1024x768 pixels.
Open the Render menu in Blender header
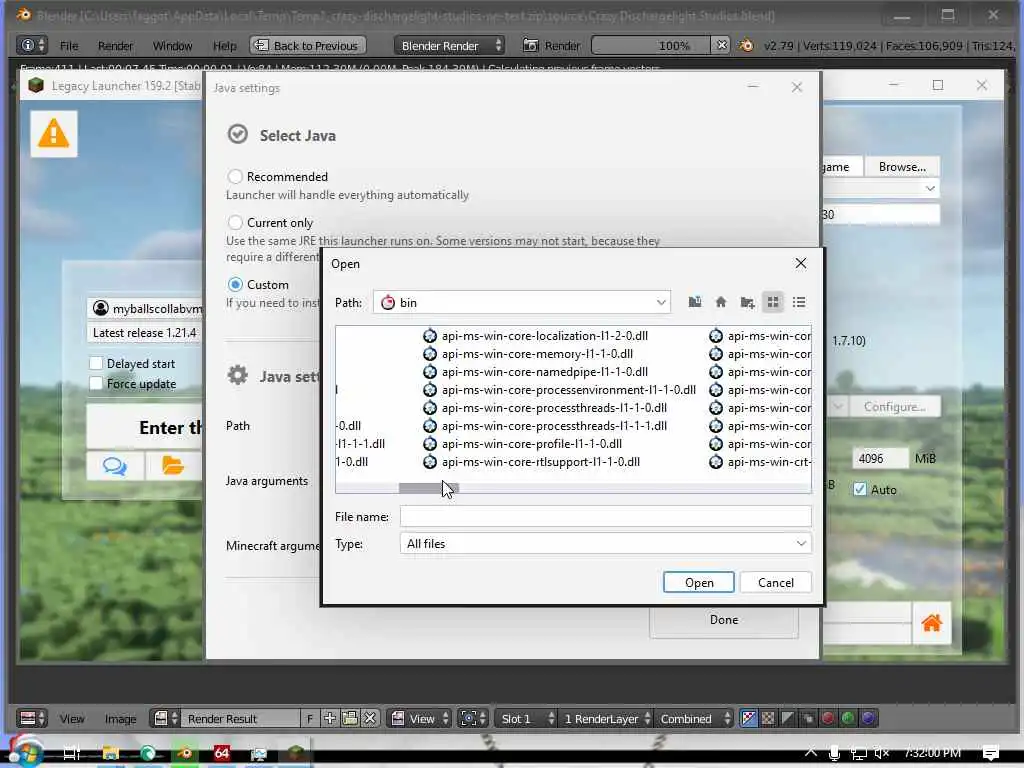point(115,46)
